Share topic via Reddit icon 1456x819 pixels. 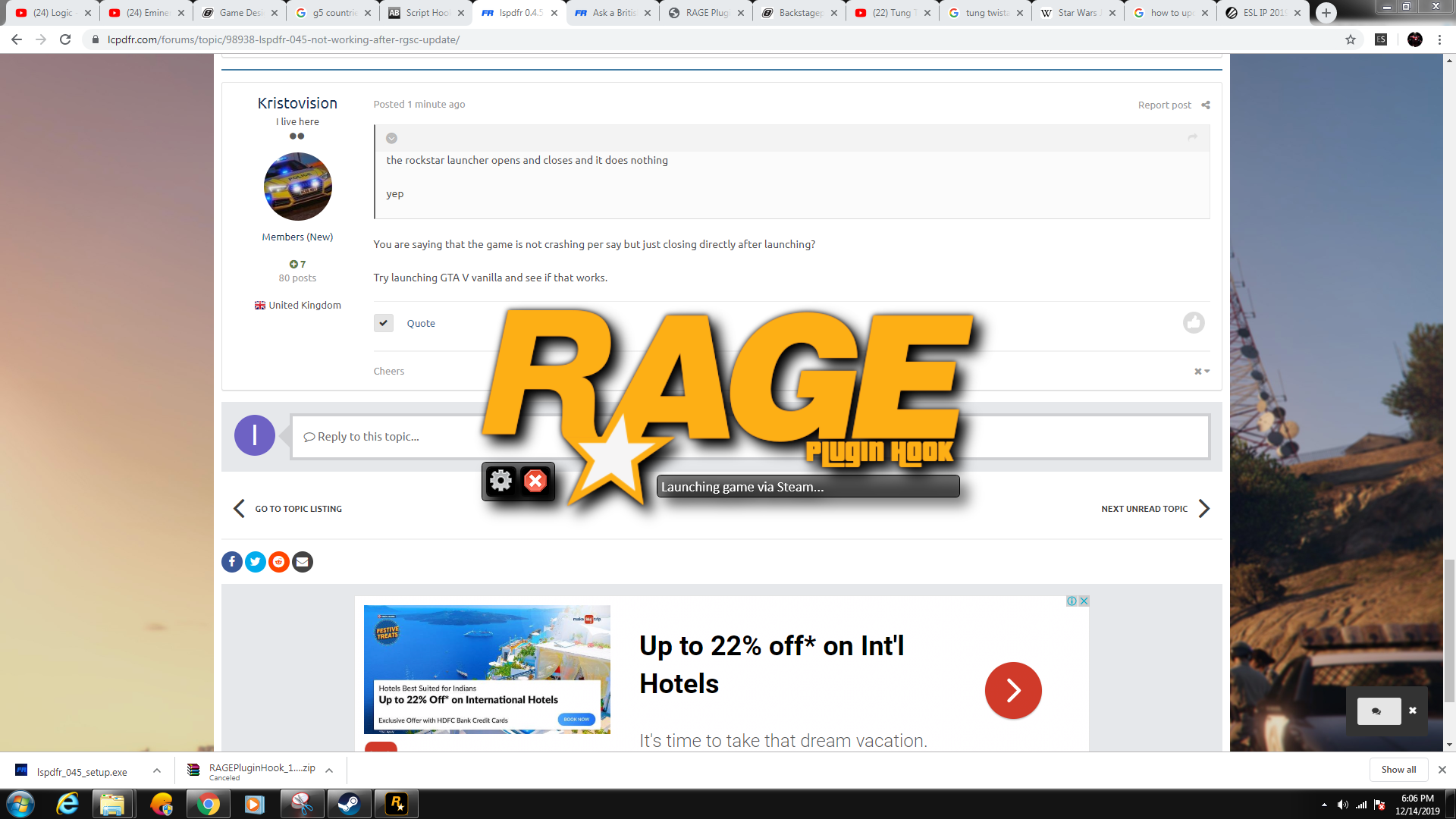coord(279,562)
